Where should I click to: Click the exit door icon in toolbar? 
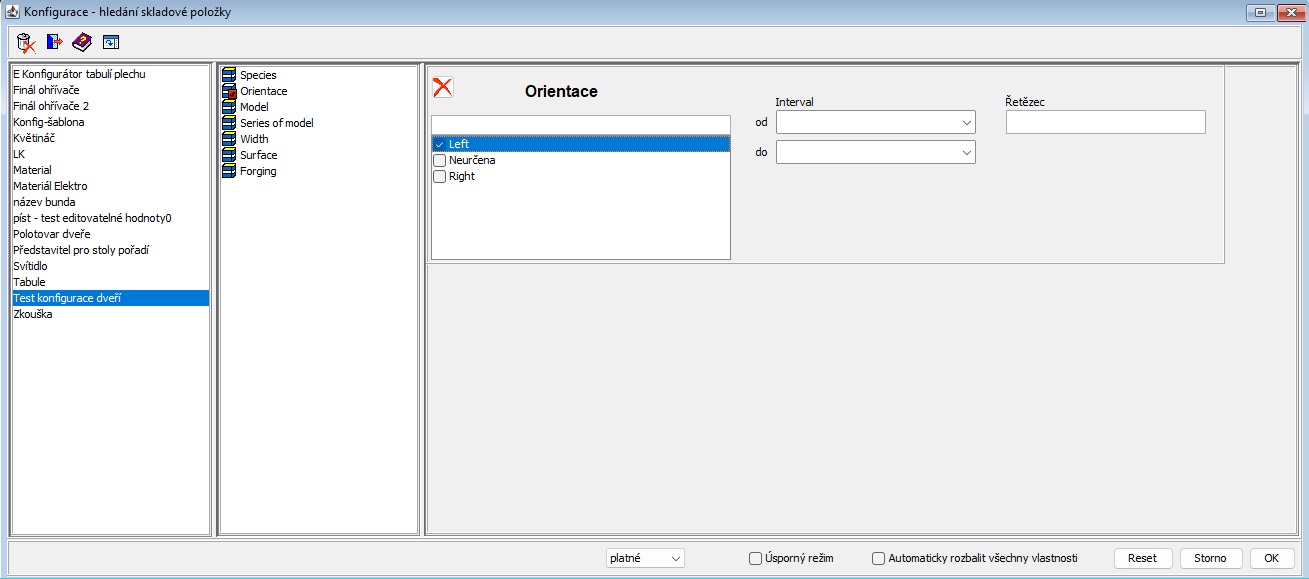pyautogui.click(x=55, y=42)
